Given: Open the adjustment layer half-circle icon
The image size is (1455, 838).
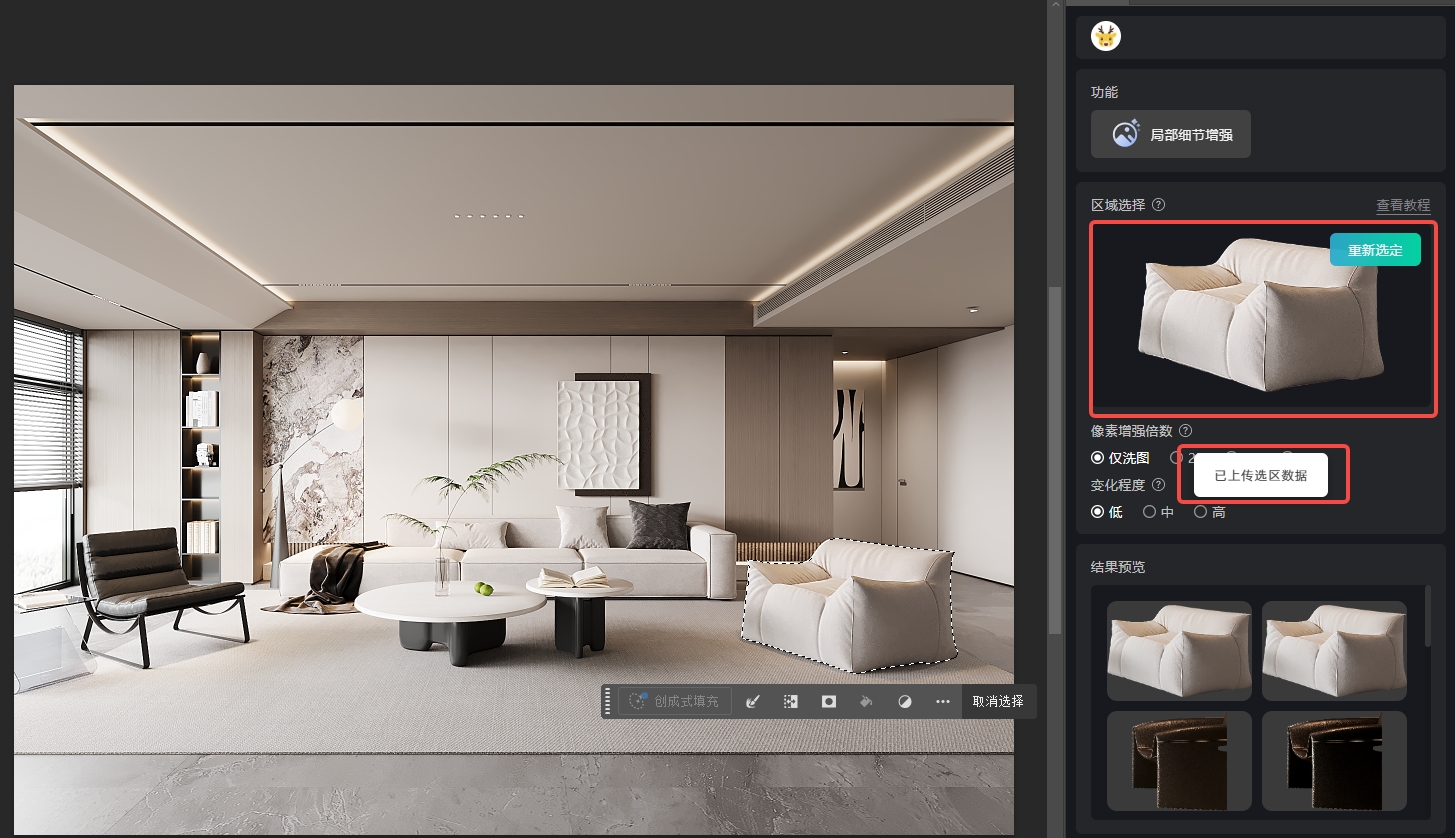Looking at the screenshot, I should tap(905, 701).
